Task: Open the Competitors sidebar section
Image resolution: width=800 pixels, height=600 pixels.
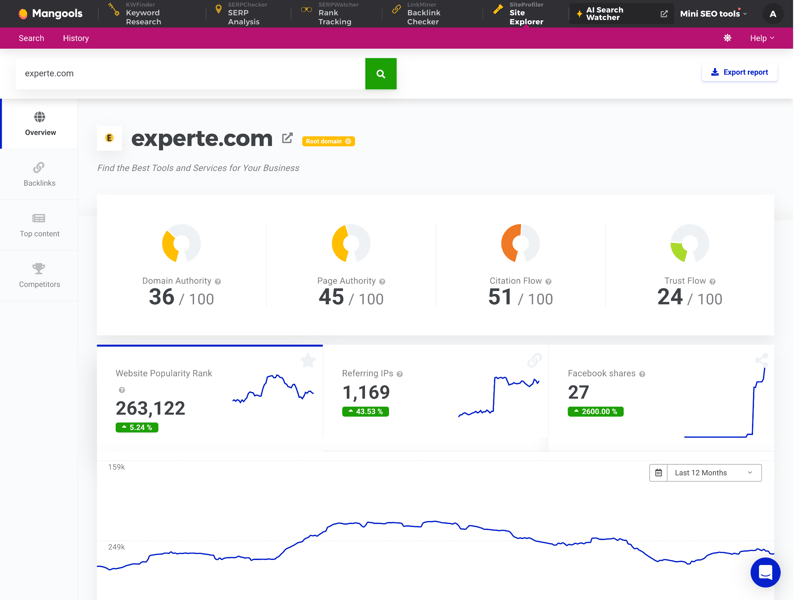Action: 39,276
